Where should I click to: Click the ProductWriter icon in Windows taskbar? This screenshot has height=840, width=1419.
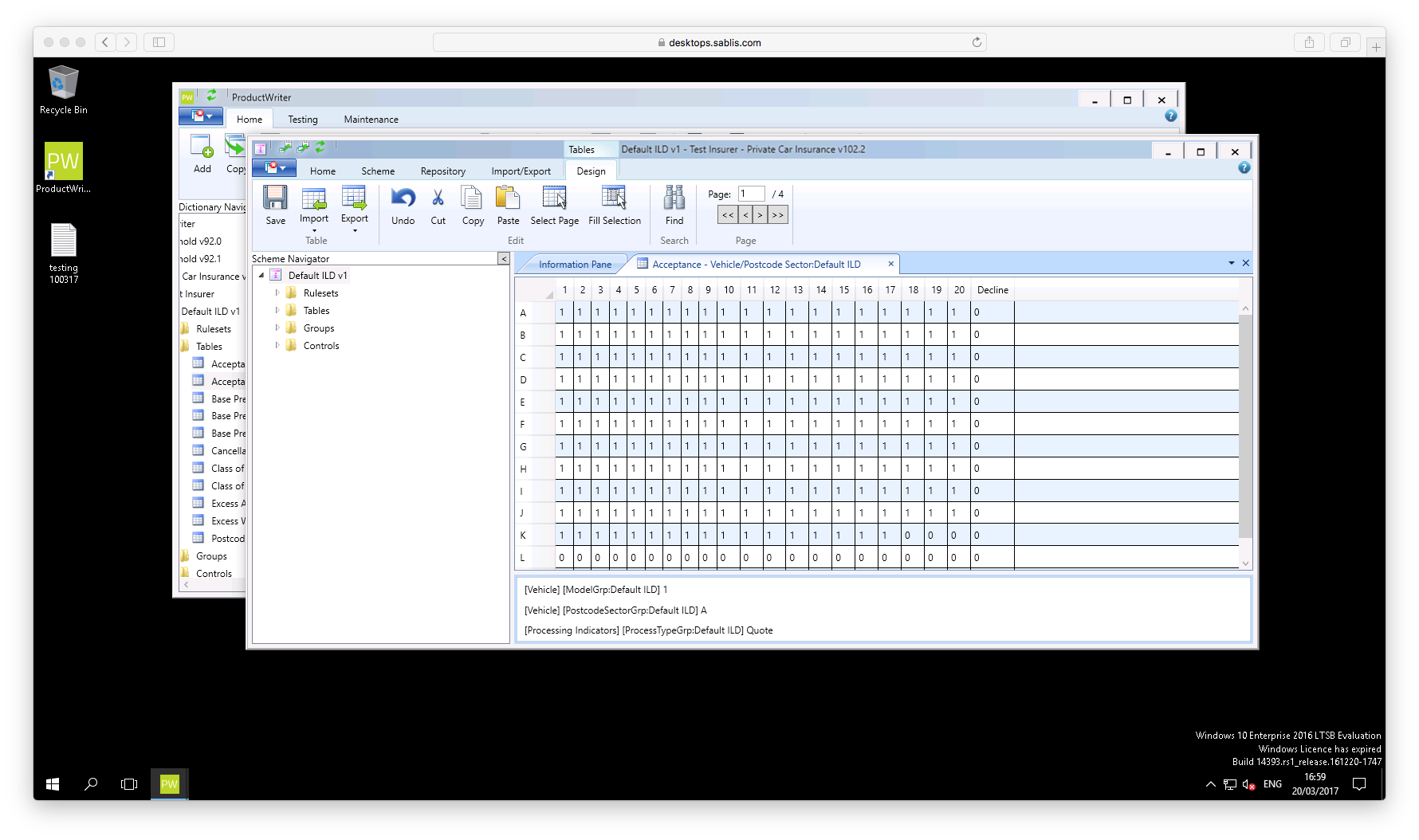(x=170, y=784)
